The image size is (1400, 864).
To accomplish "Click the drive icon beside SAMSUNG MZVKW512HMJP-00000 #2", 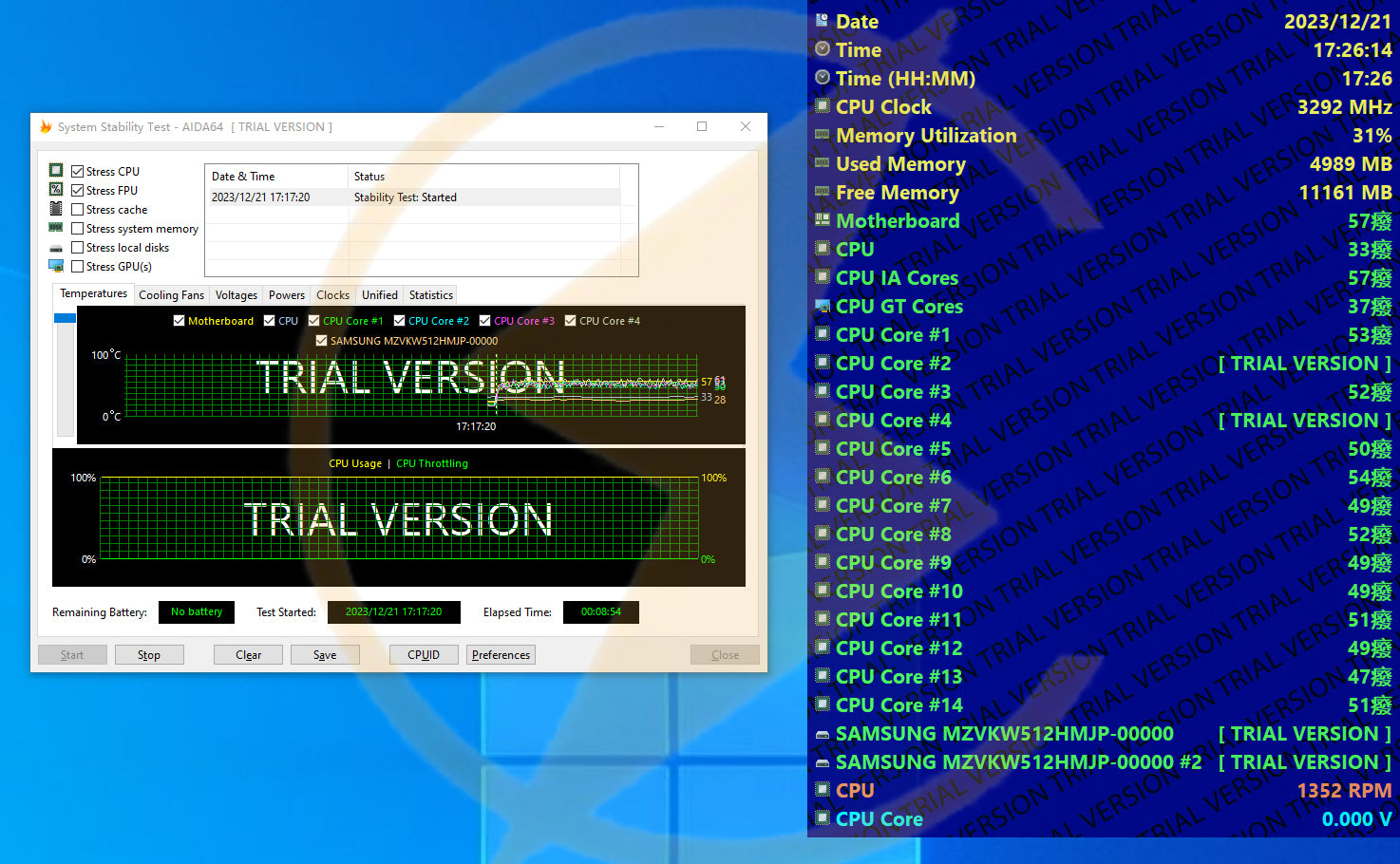I will tap(823, 762).
